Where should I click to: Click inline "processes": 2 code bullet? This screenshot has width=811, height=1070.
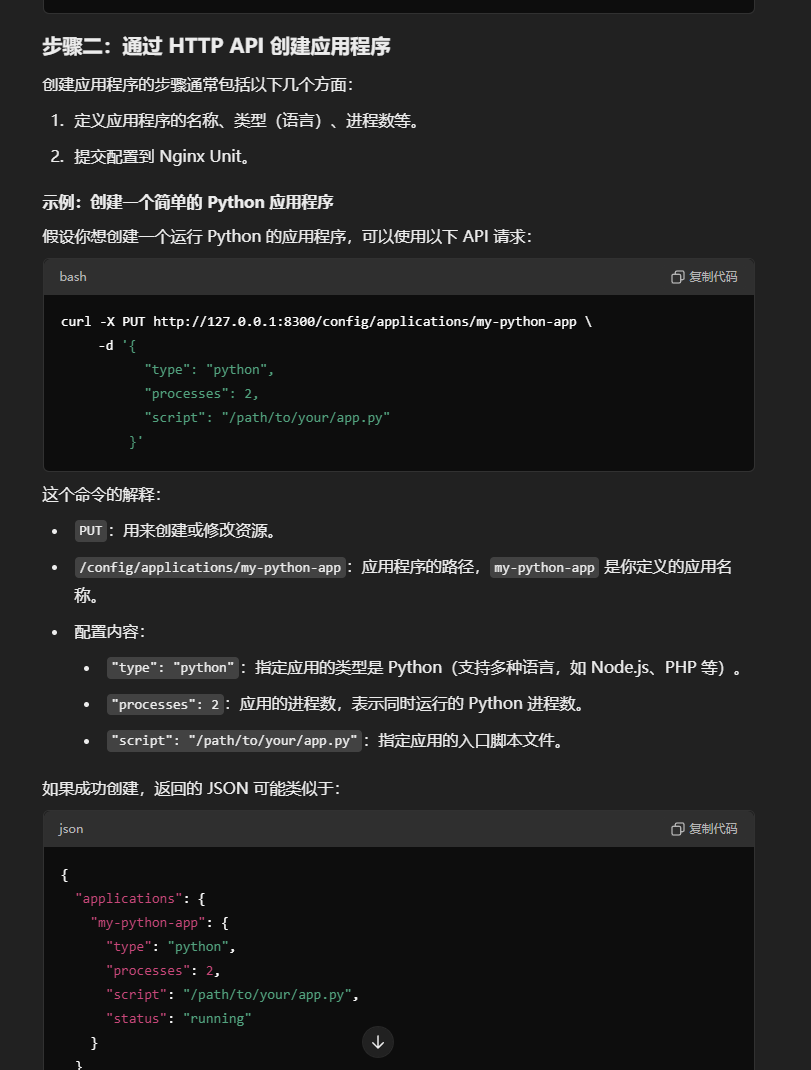pos(166,705)
